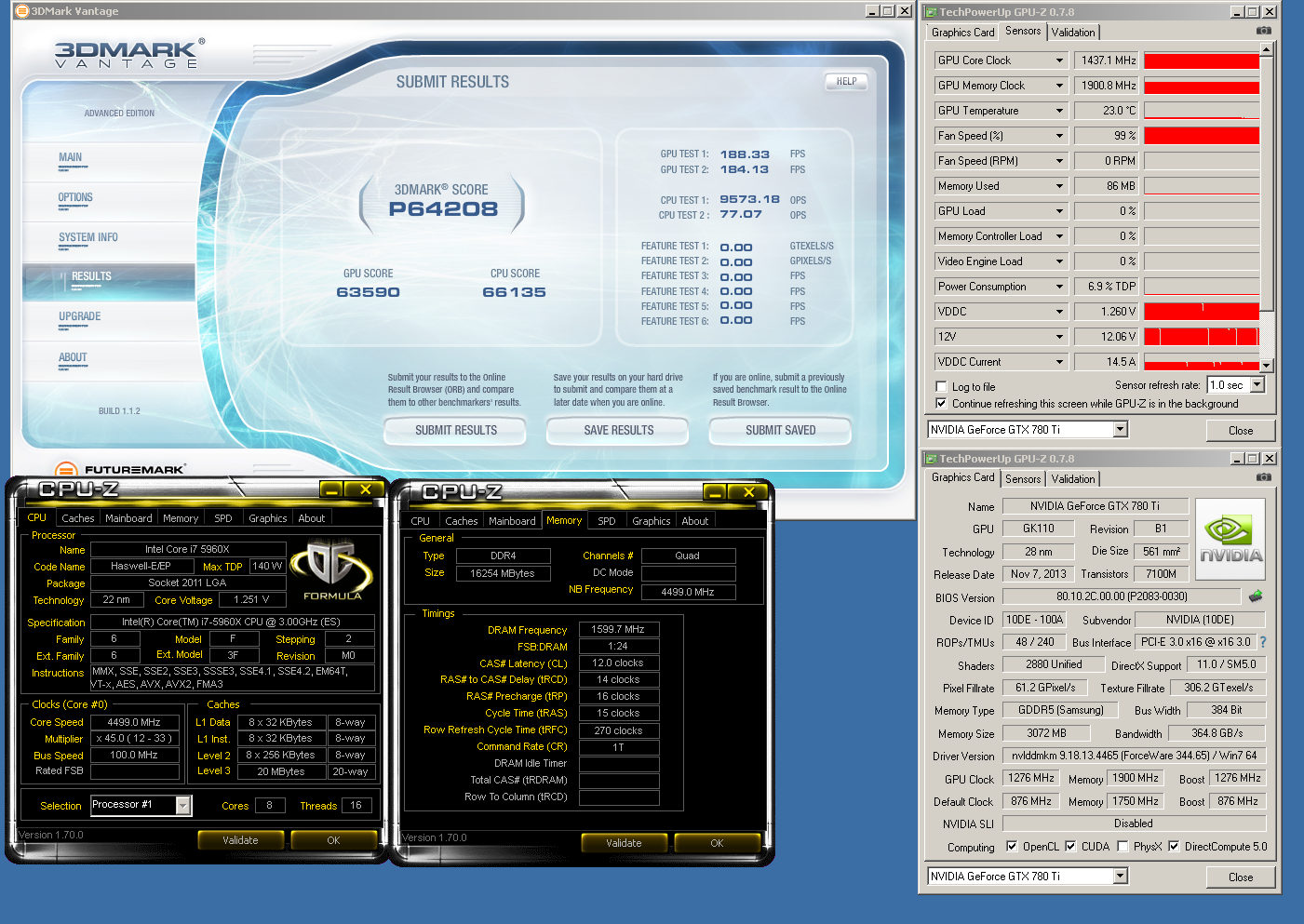1304x924 pixels.
Task: Click the 3DMark Vantage title icon
Action: [22, 11]
